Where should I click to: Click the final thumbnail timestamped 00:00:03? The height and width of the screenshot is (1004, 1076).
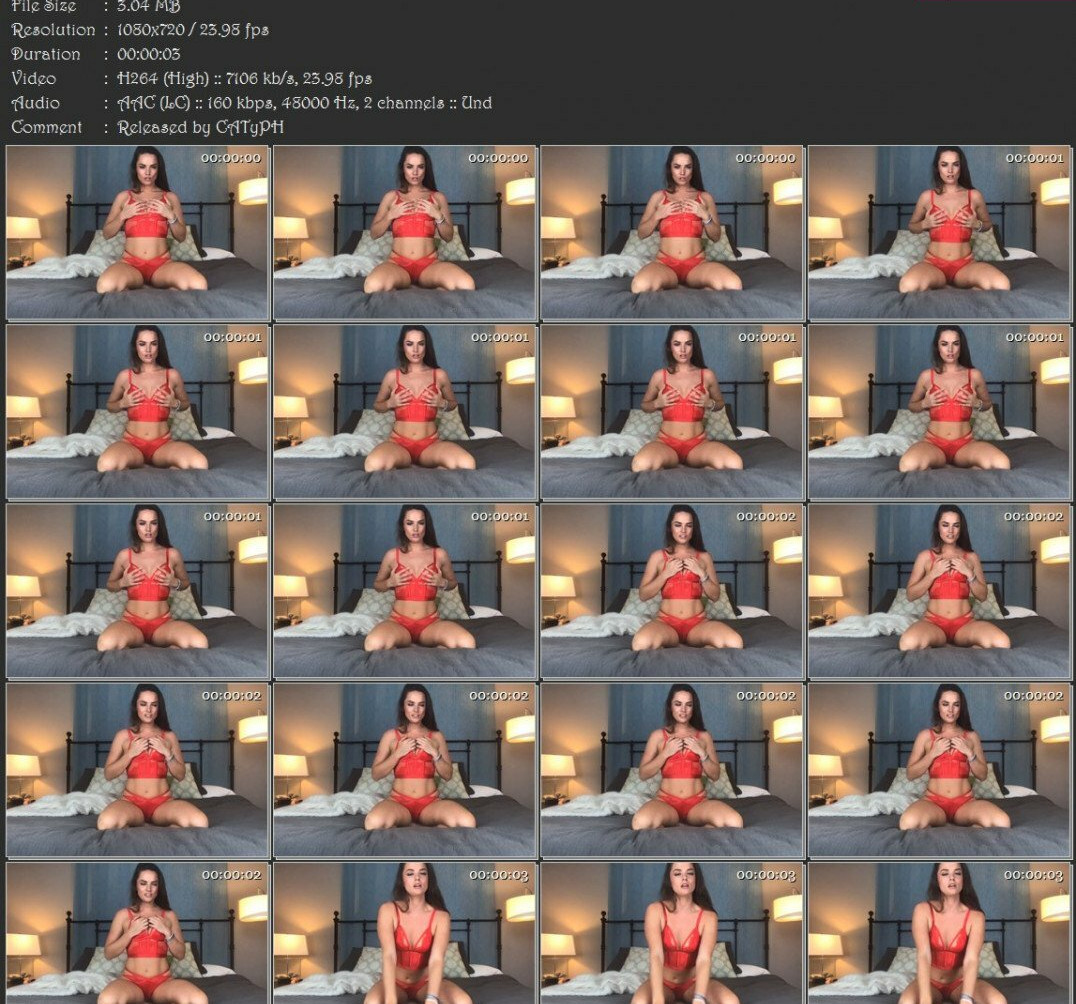(938, 935)
